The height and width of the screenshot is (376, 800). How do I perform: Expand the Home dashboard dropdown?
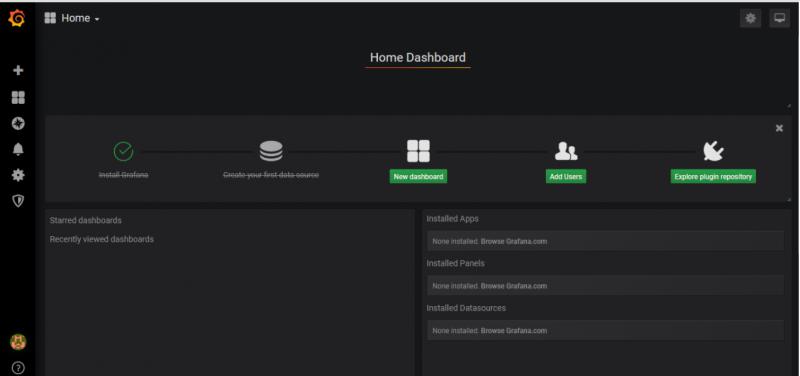72,18
